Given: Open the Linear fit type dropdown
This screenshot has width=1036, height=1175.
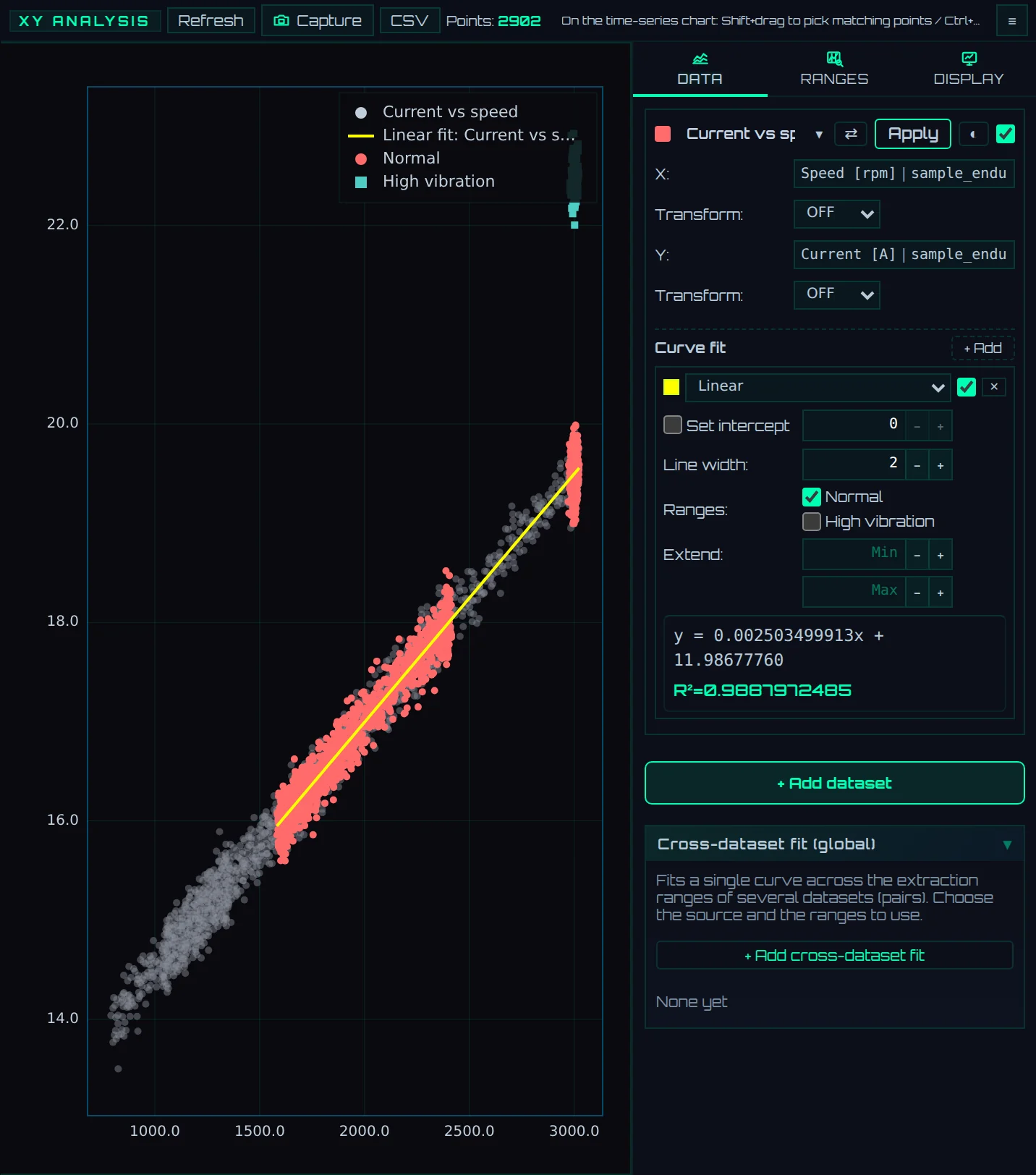Looking at the screenshot, I should (x=818, y=387).
